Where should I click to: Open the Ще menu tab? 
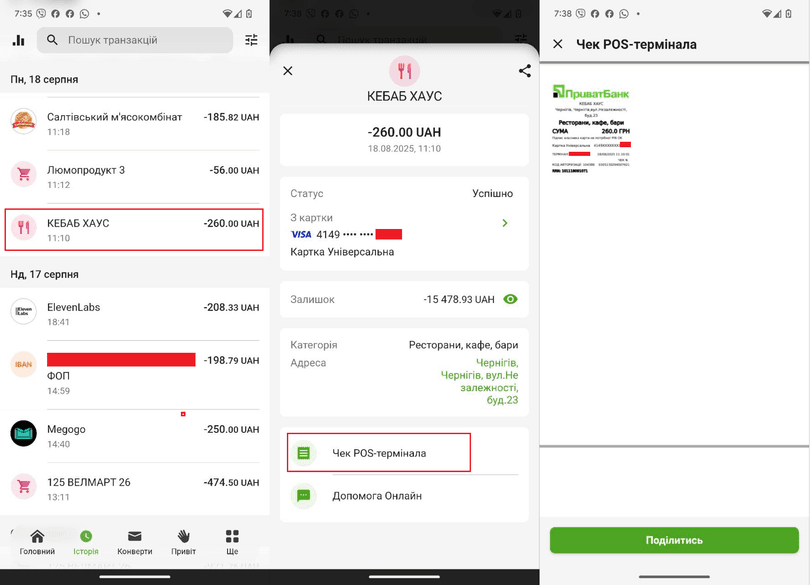232,542
